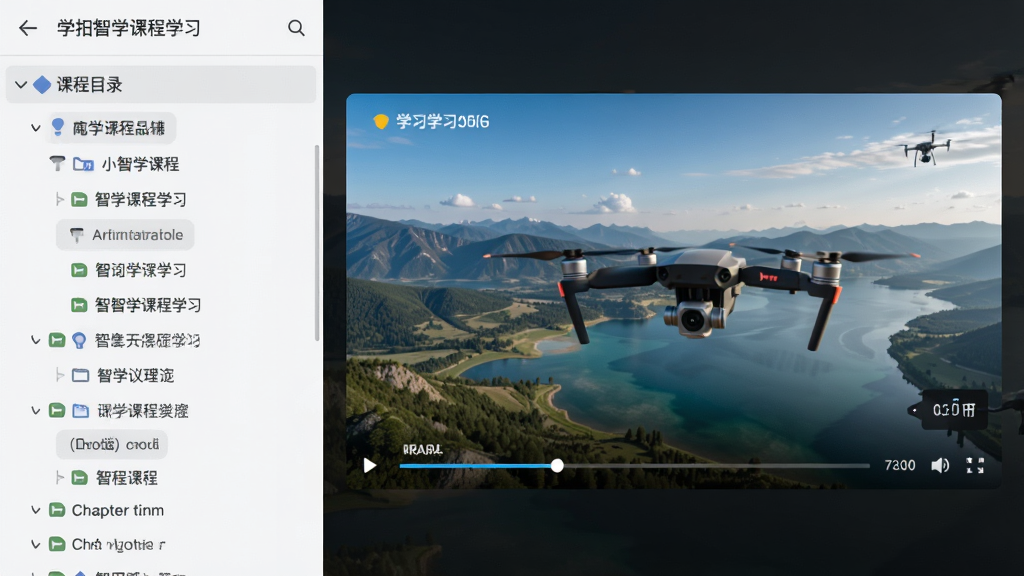Viewport: 1024px width, 576px height.
Task: Collapse the Chapter tinm chevron
Action: click(36, 510)
